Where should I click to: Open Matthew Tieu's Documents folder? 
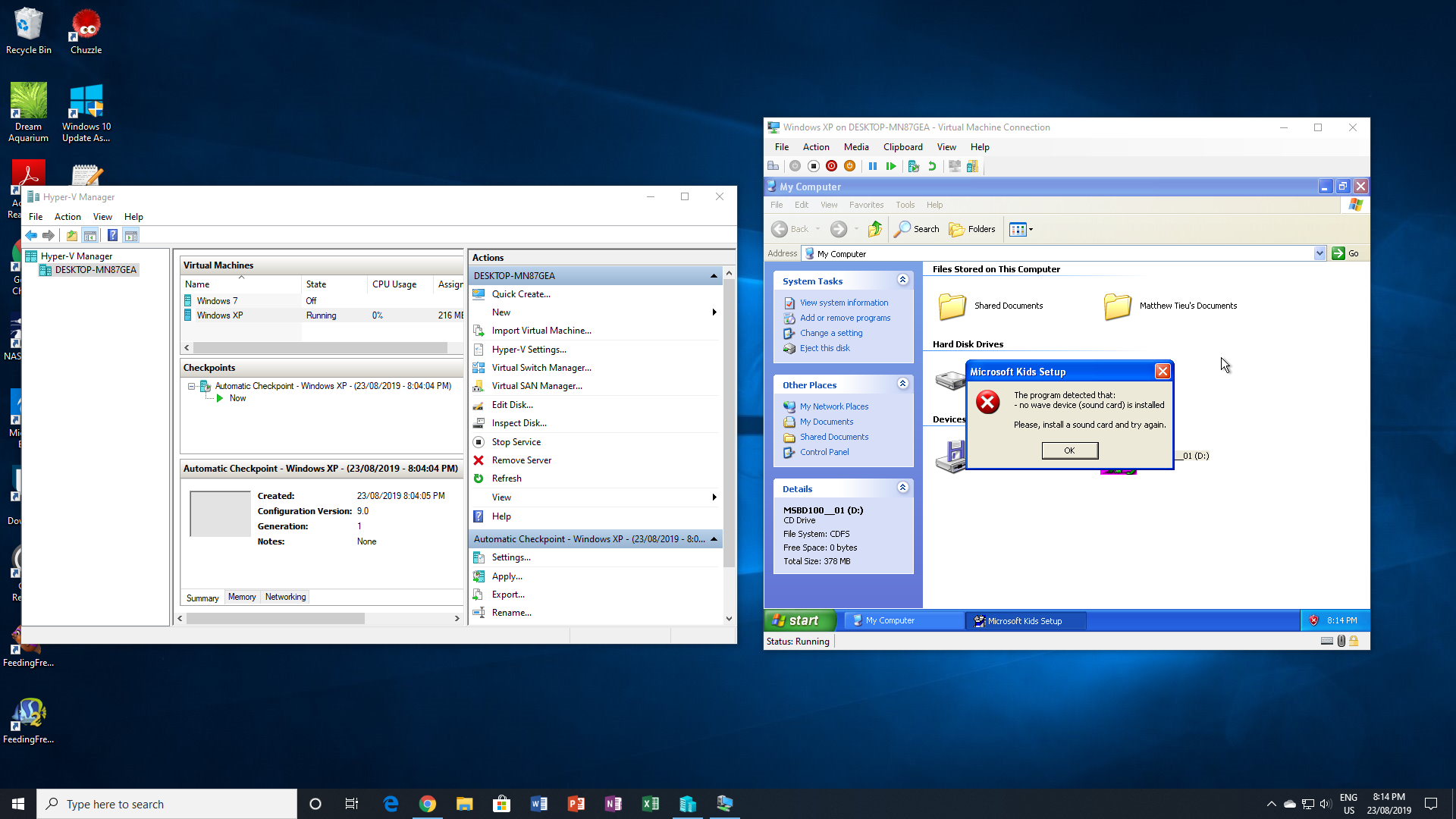[1170, 306]
